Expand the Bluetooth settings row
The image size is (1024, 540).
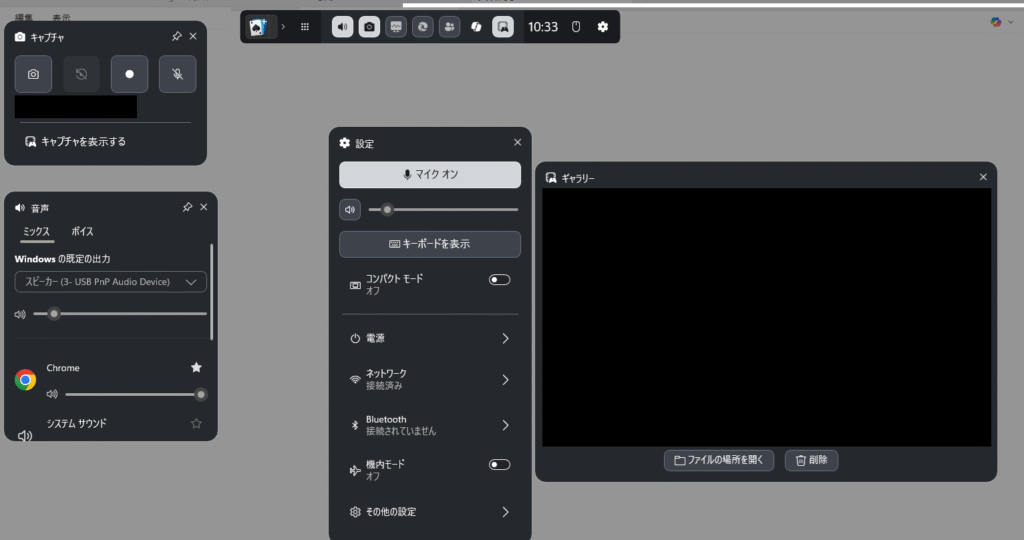pyautogui.click(x=505, y=425)
